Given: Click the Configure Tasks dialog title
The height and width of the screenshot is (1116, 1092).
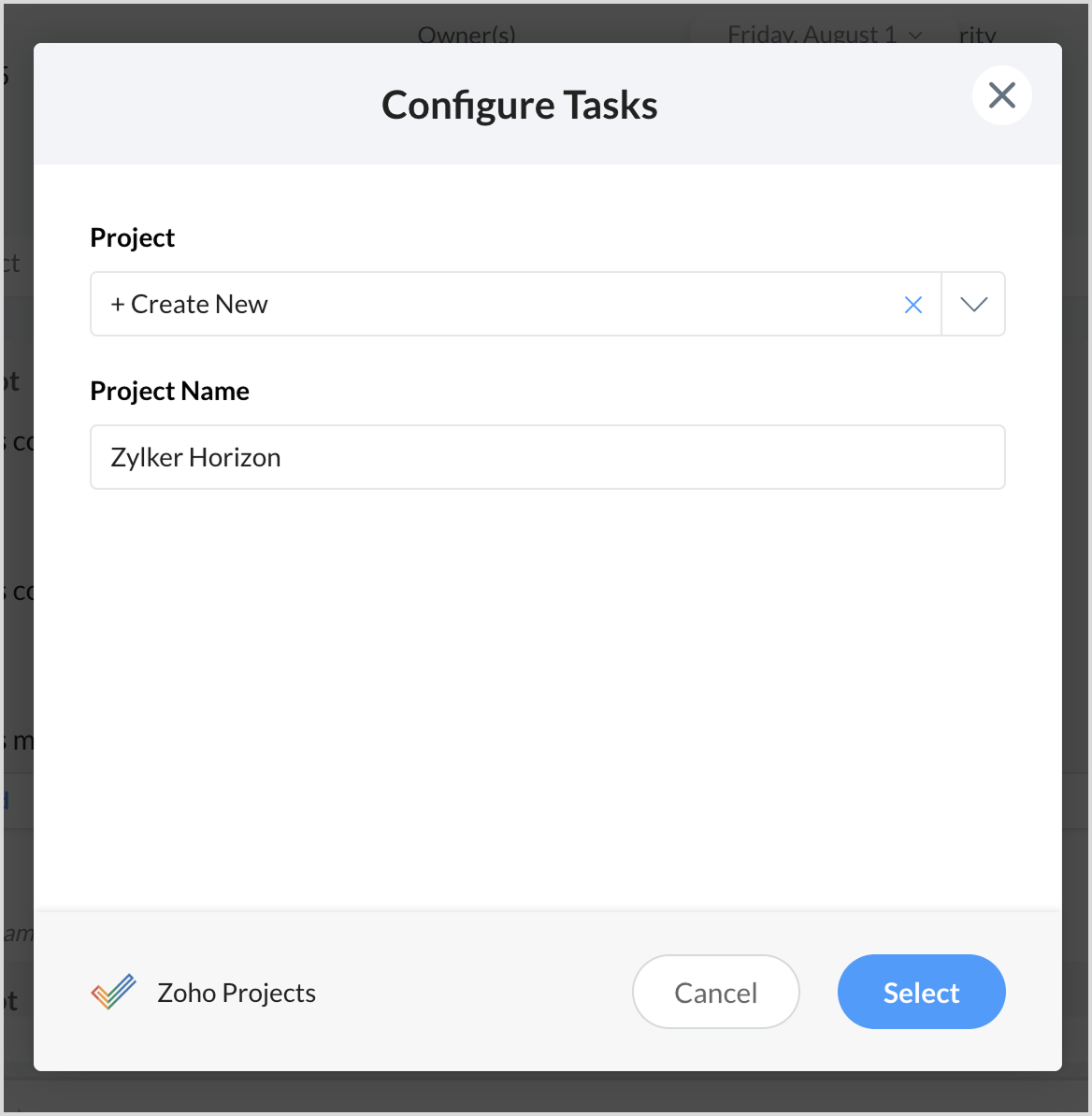Looking at the screenshot, I should (x=519, y=106).
